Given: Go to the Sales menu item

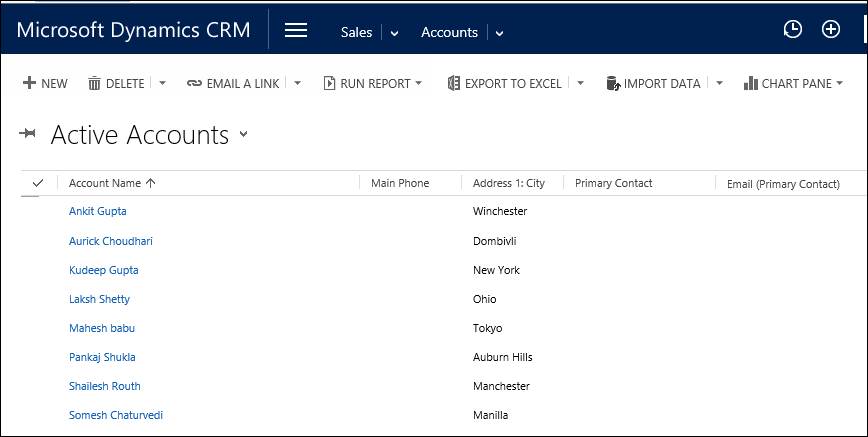Looking at the screenshot, I should (356, 32).
